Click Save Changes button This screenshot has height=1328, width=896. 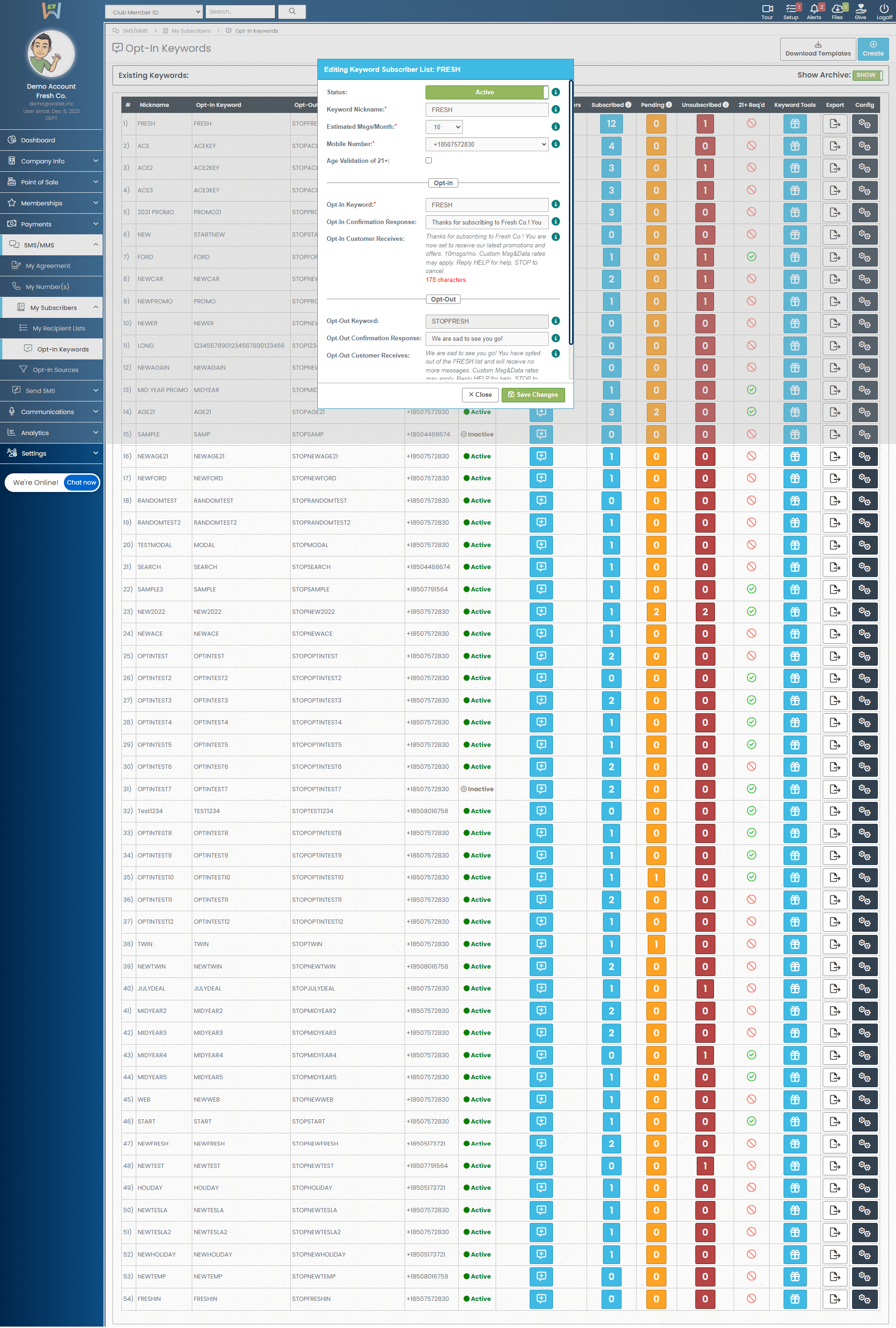[x=532, y=395]
